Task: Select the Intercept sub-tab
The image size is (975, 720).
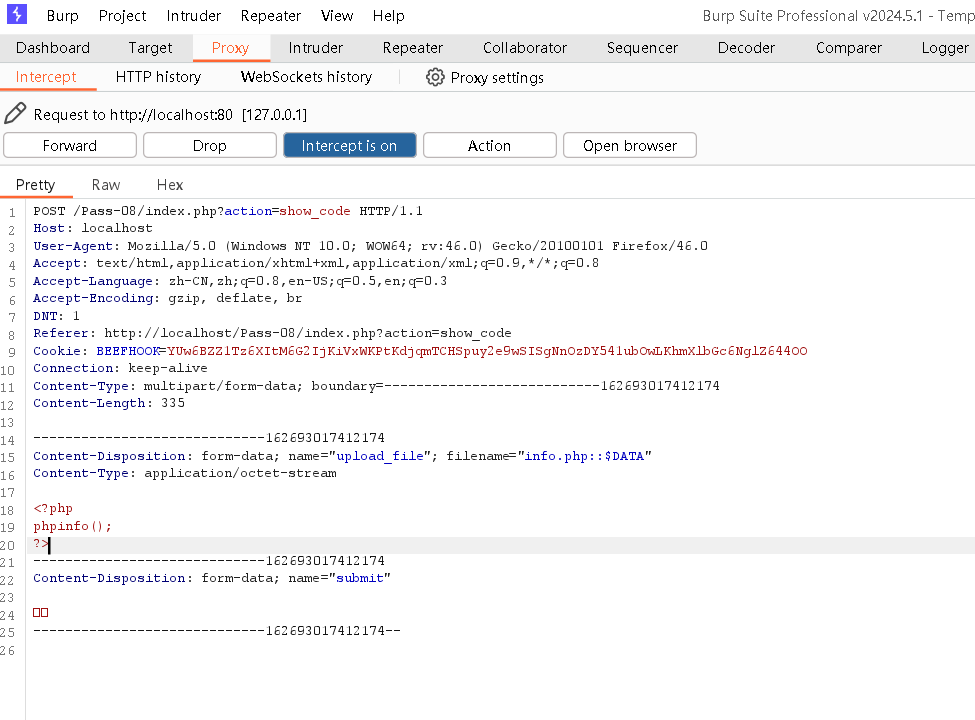Action: pos(46,77)
